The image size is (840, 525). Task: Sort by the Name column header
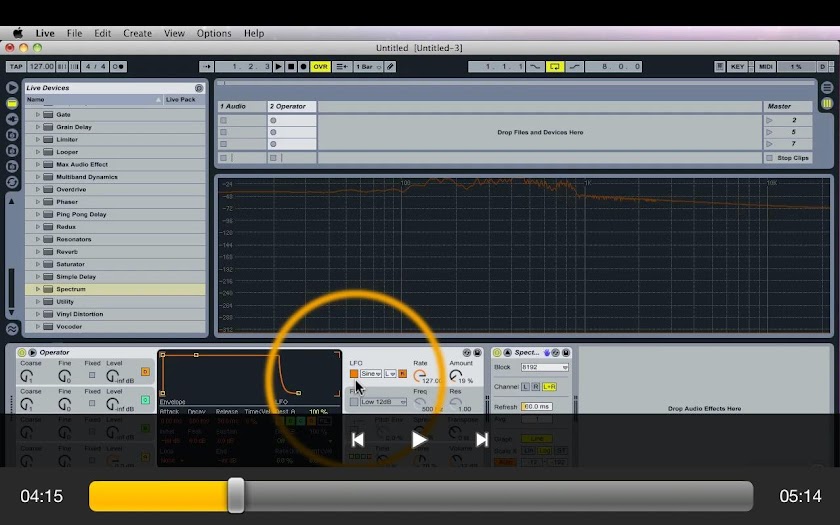click(x=94, y=100)
